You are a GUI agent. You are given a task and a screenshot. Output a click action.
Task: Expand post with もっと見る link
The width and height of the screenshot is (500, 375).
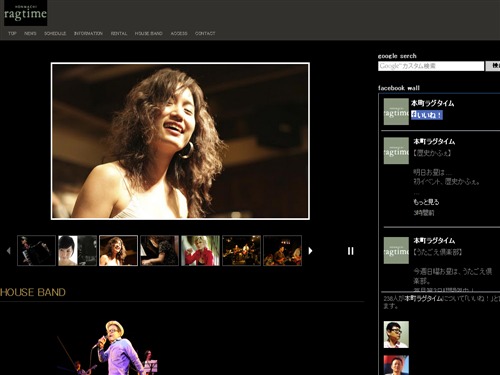(426, 202)
